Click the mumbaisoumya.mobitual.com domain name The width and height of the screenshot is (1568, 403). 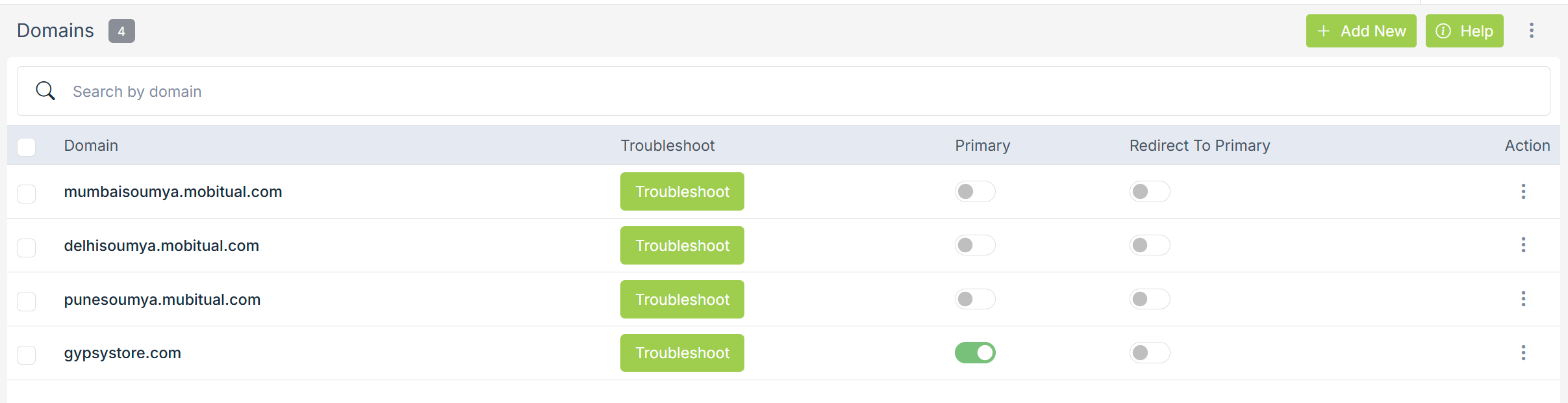[173, 192]
